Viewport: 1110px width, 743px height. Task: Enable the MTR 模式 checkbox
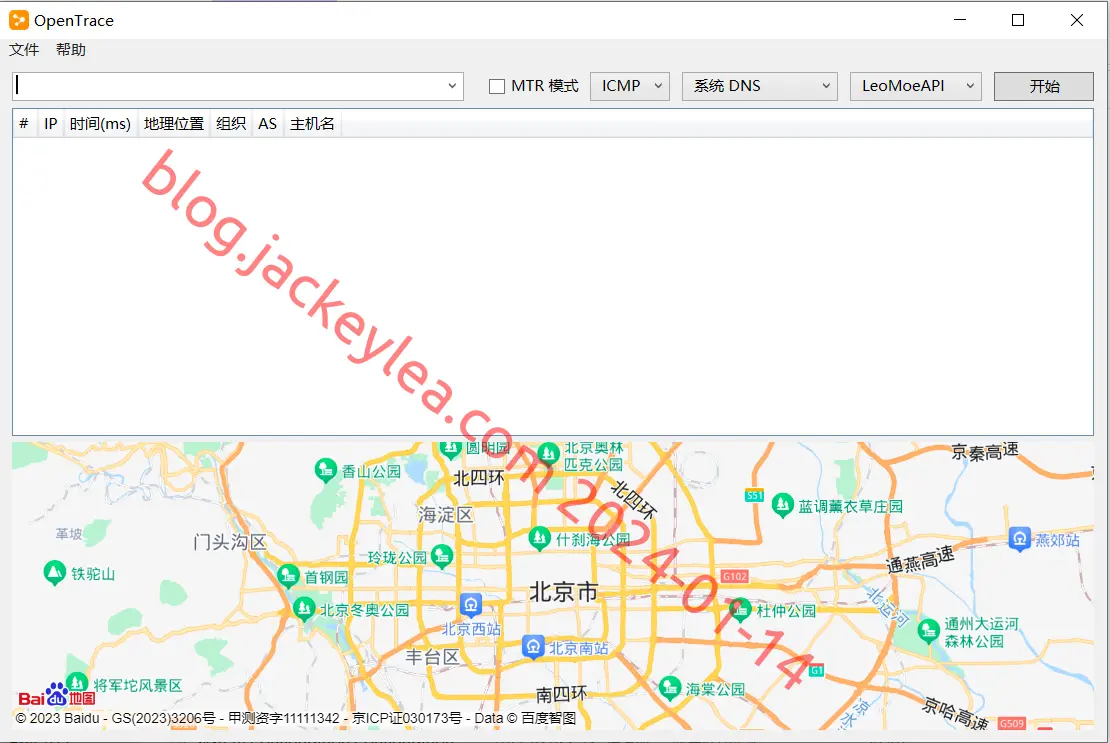coord(497,86)
